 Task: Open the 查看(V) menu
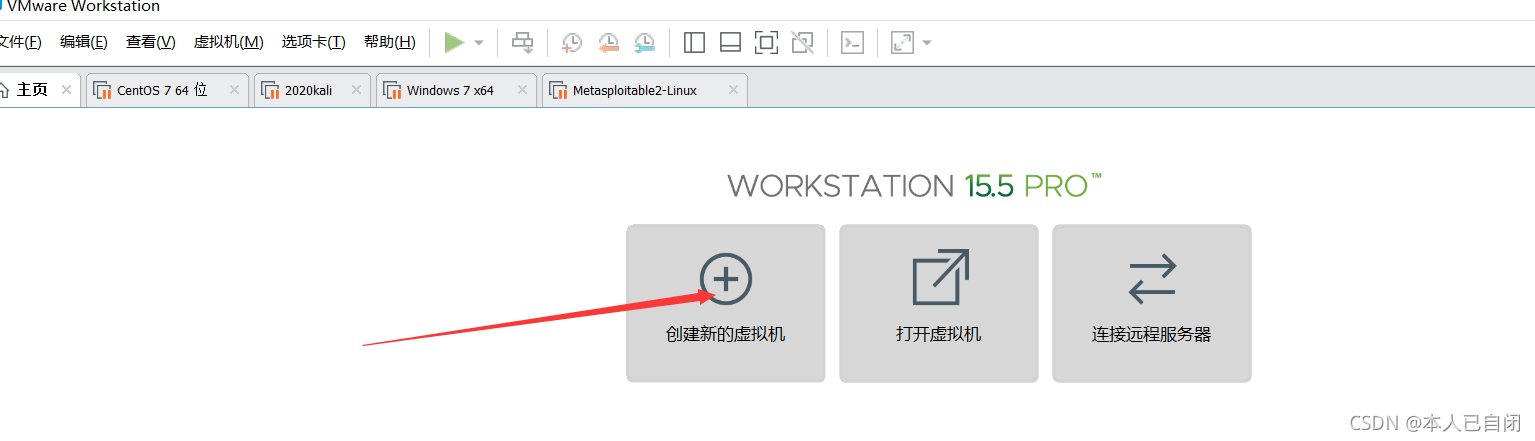[151, 42]
